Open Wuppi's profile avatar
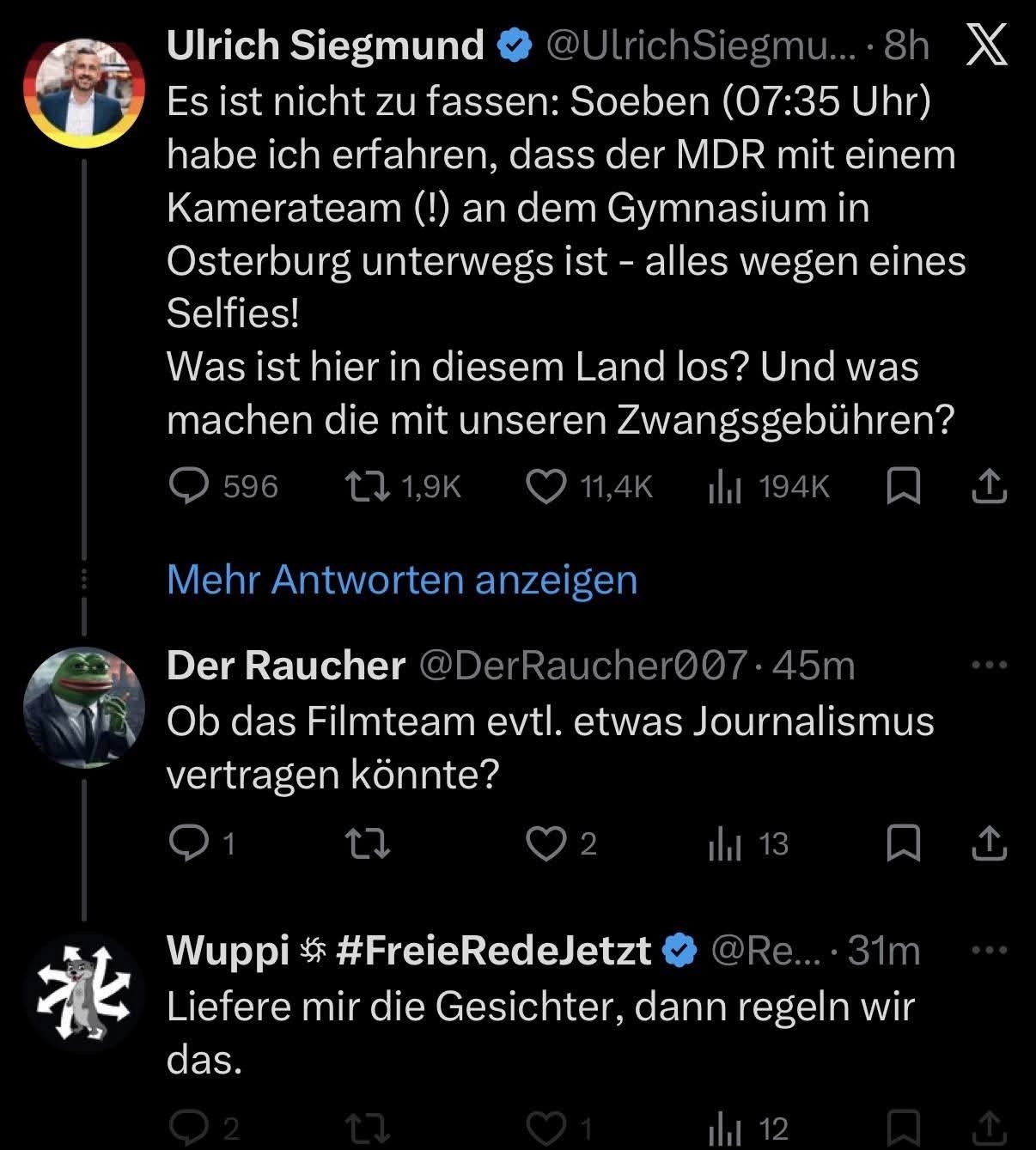The image size is (1036, 1150). pos(83,992)
